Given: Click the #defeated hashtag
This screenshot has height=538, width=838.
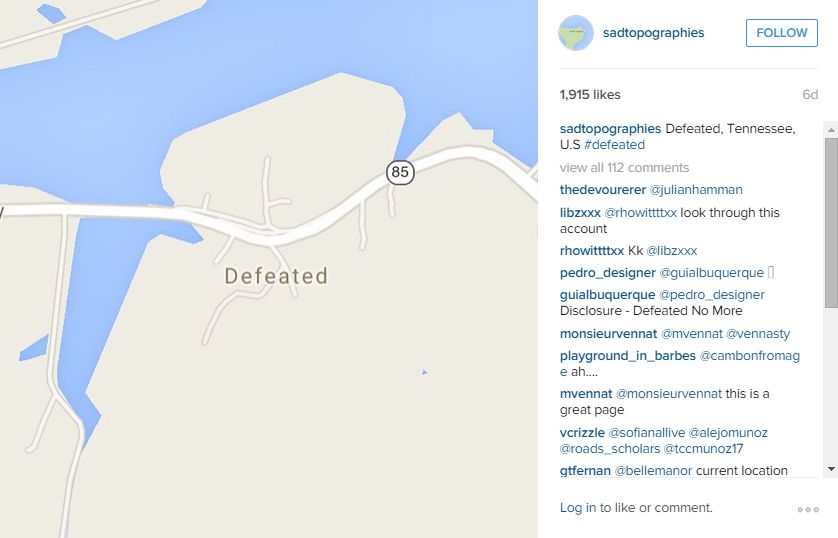Looking at the screenshot, I should (614, 145).
